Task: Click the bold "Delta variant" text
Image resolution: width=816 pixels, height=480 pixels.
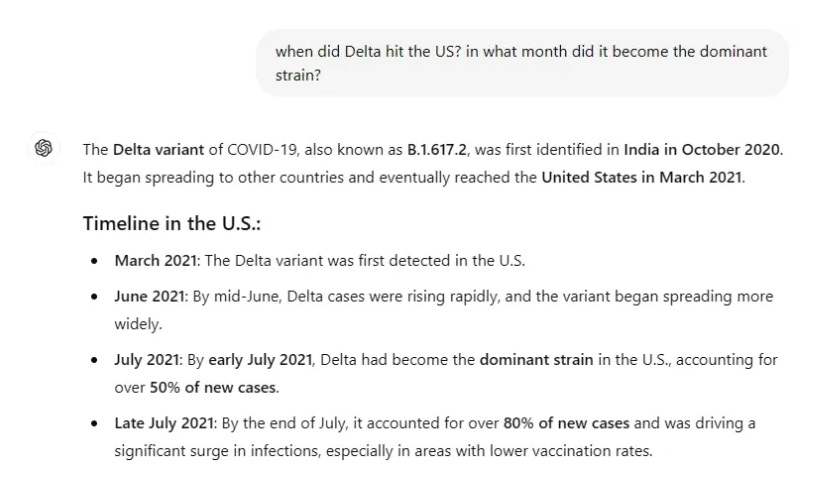Action: (x=159, y=150)
